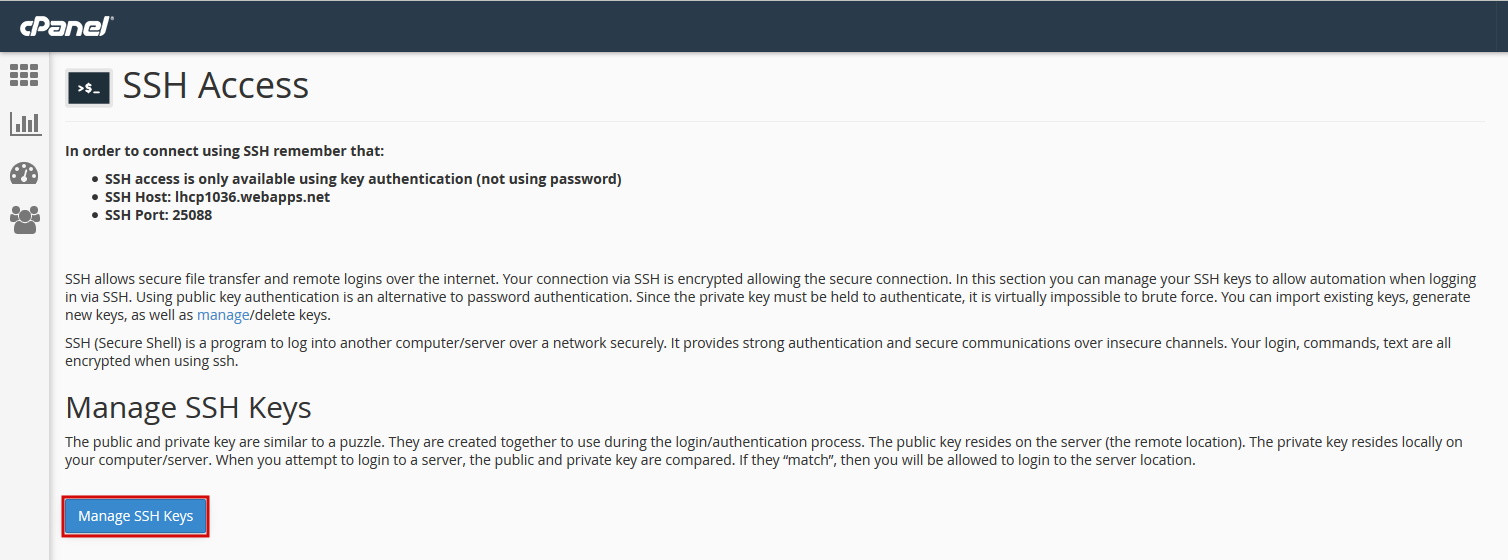Click the "/delete keys" text after manage link

(x=289, y=315)
